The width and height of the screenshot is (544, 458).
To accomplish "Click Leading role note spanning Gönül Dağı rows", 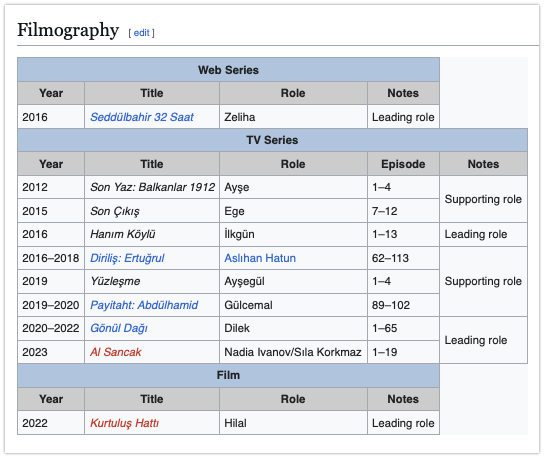I will coord(483,340).
